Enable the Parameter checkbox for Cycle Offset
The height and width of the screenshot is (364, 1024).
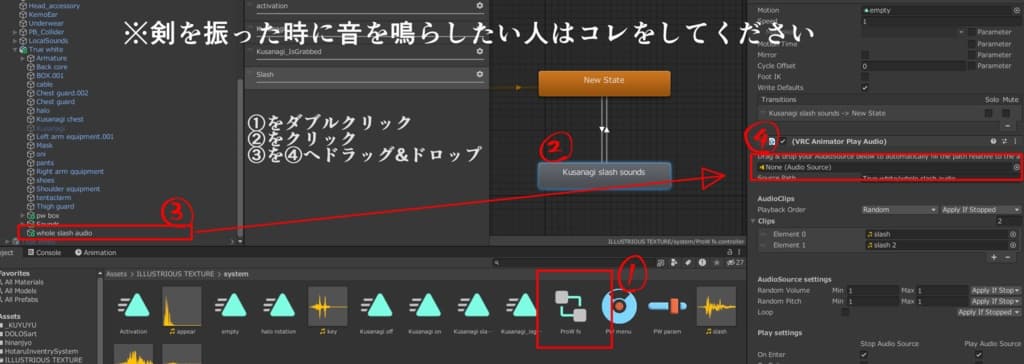972,66
